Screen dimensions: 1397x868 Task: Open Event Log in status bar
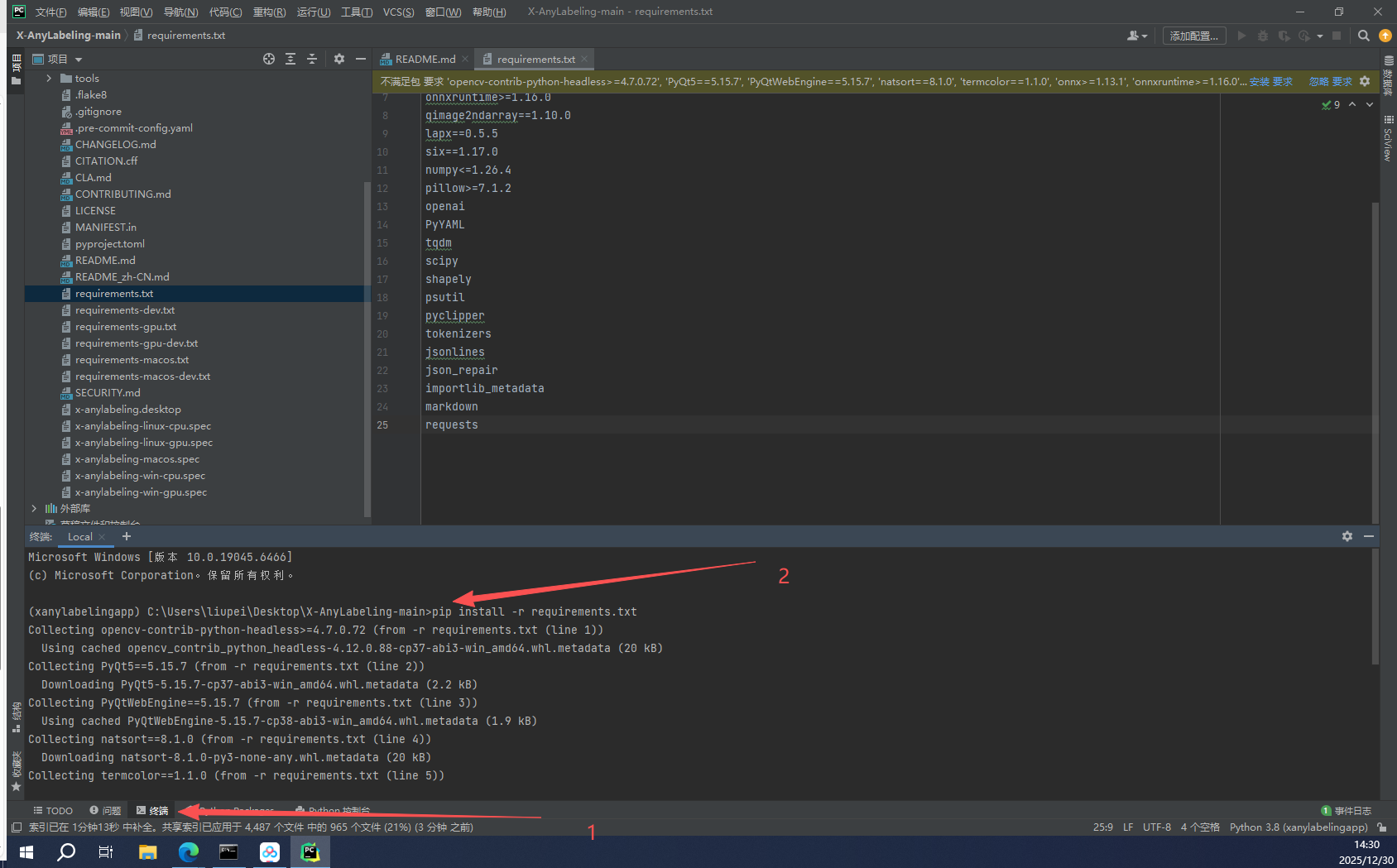tap(1347, 811)
